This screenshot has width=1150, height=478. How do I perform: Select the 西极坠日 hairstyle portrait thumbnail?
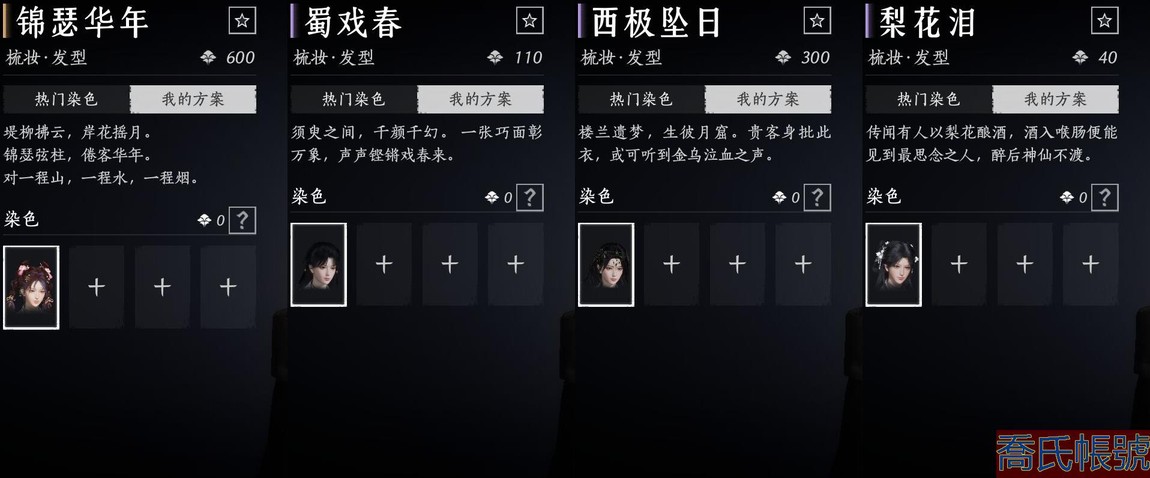pyautogui.click(x=607, y=265)
